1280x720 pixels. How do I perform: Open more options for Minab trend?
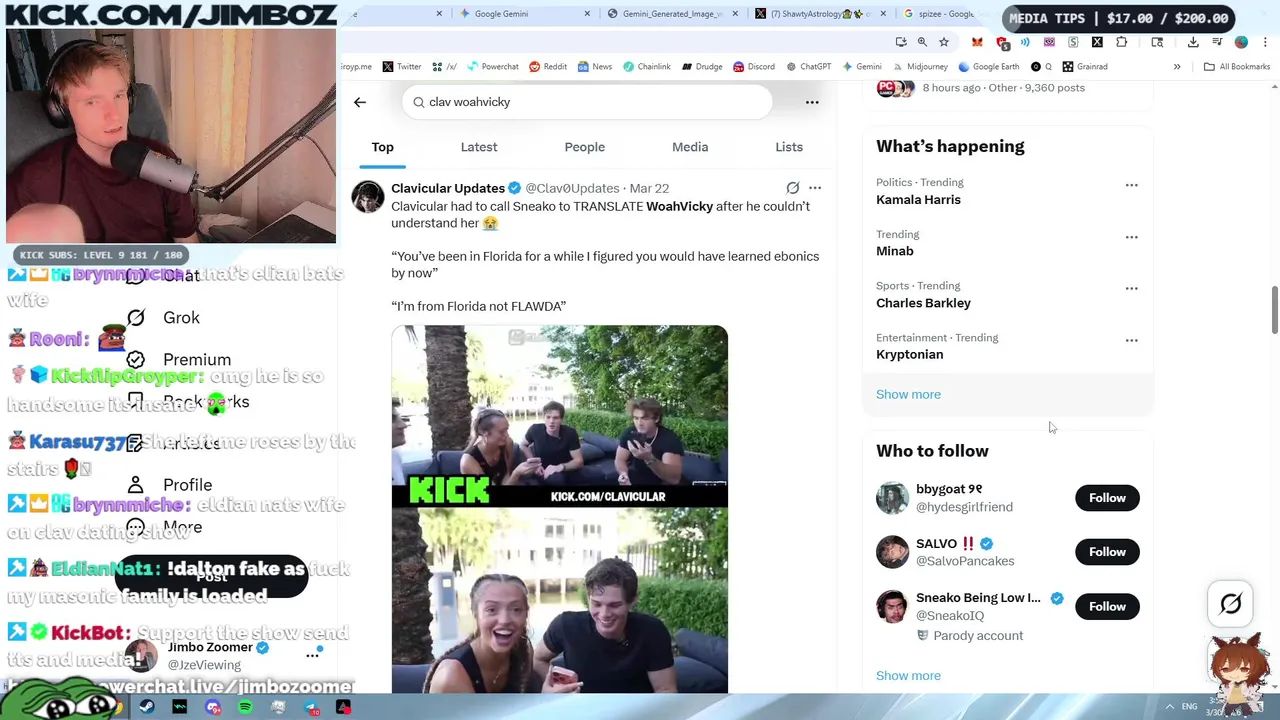pyautogui.click(x=1131, y=237)
